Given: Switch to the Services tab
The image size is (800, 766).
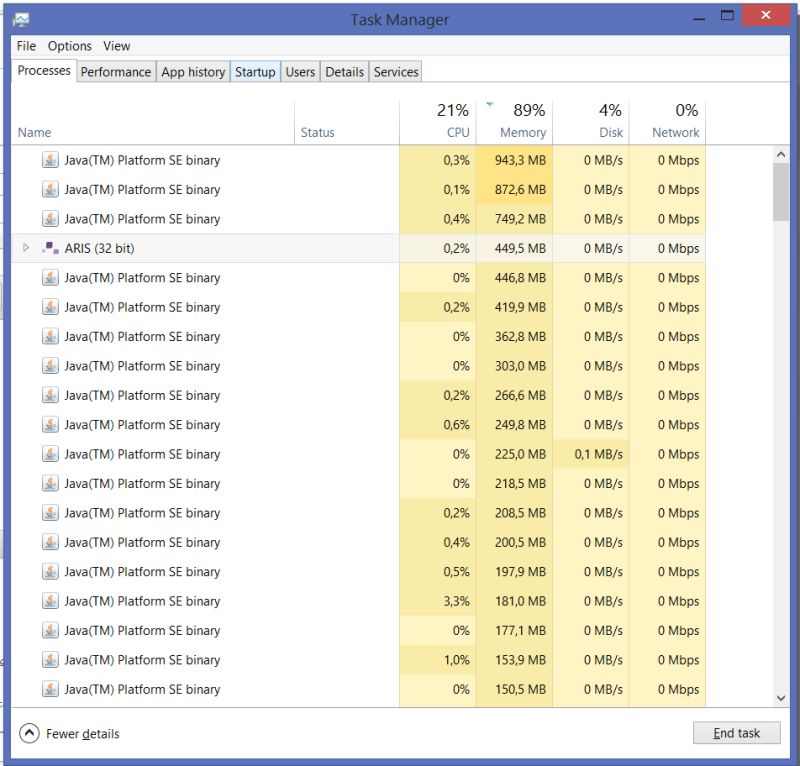Looking at the screenshot, I should tap(395, 71).
